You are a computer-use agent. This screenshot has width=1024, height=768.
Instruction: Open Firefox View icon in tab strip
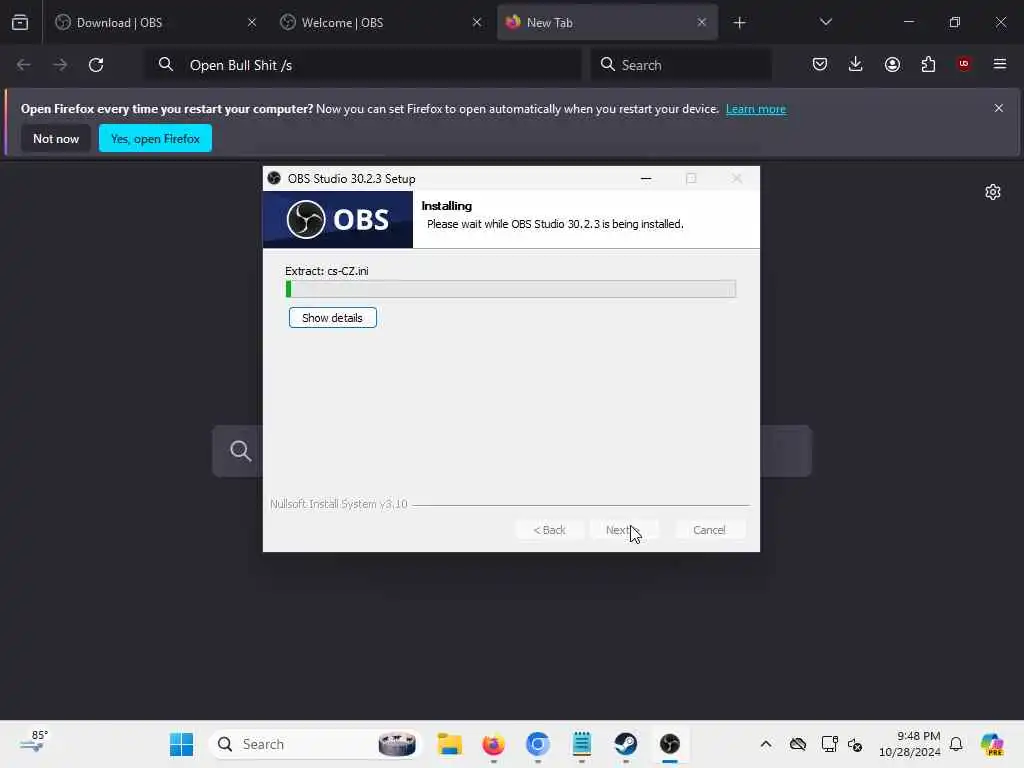[20, 23]
